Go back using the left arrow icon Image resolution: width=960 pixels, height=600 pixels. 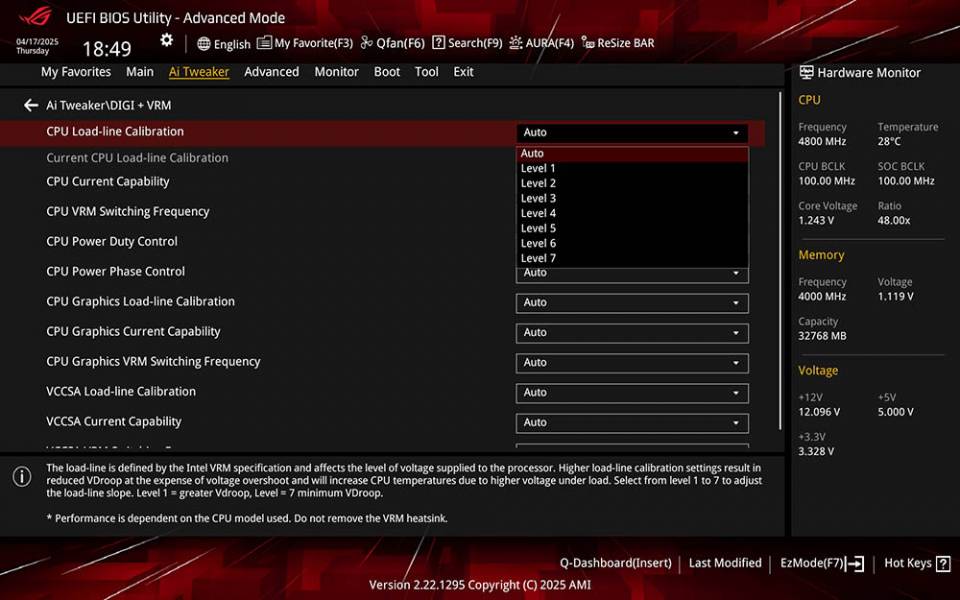[31, 105]
